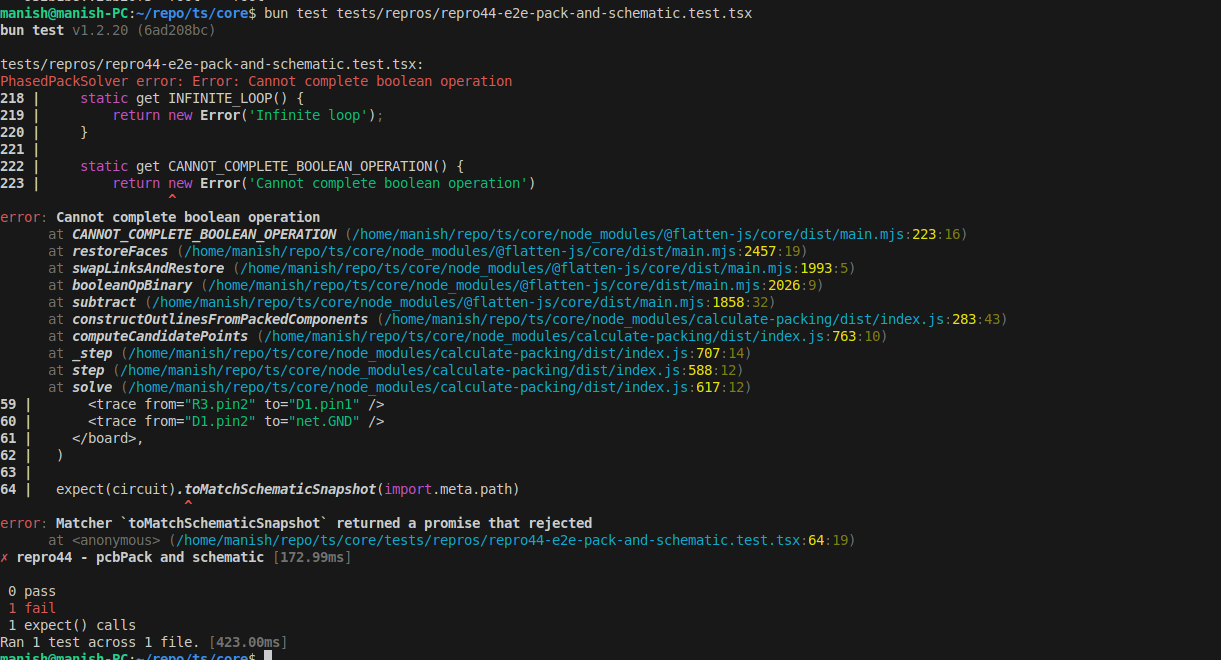
Task: Click the total run time '[423.00ms]'
Action: click(x=248, y=642)
